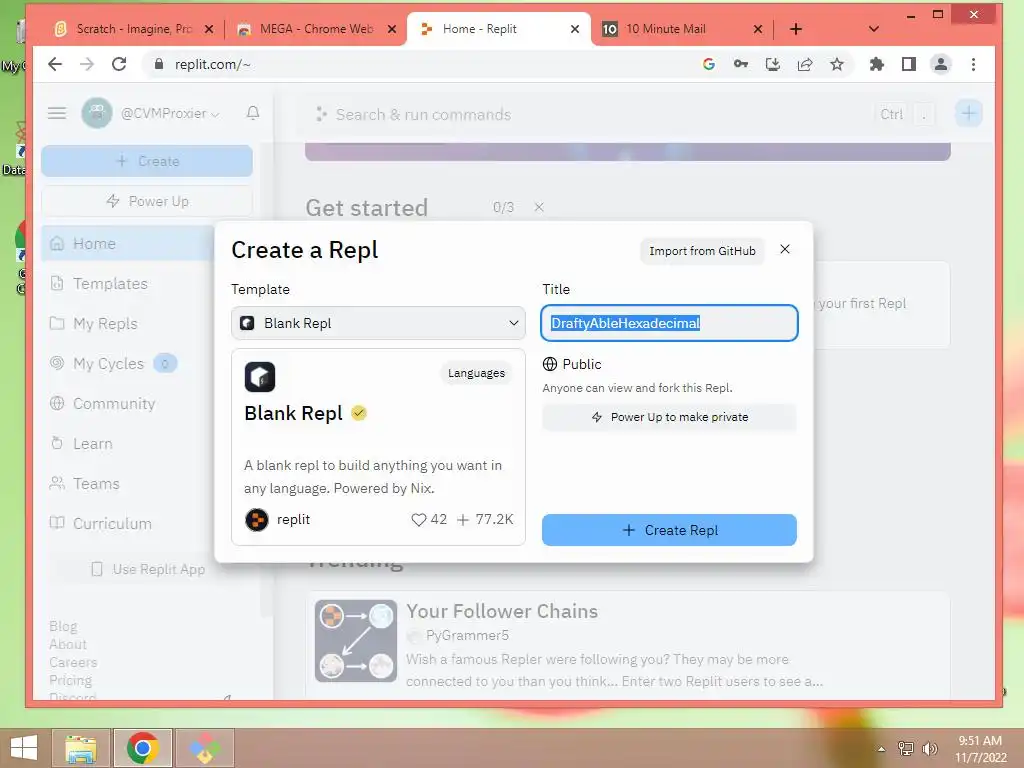
Task: Click the Create Repl button
Action: coord(669,530)
